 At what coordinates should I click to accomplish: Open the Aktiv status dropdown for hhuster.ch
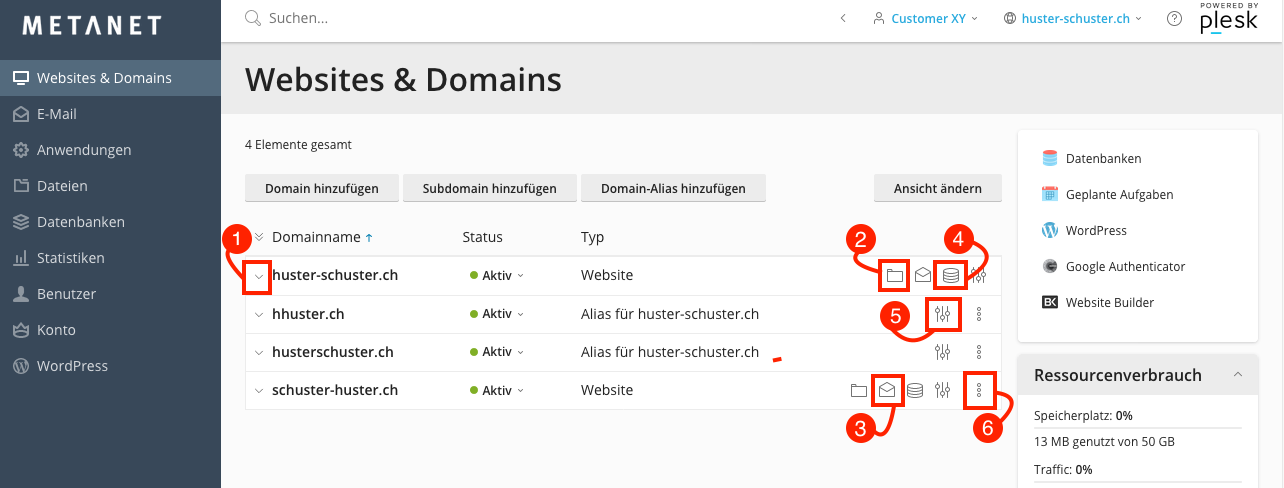[x=497, y=314]
